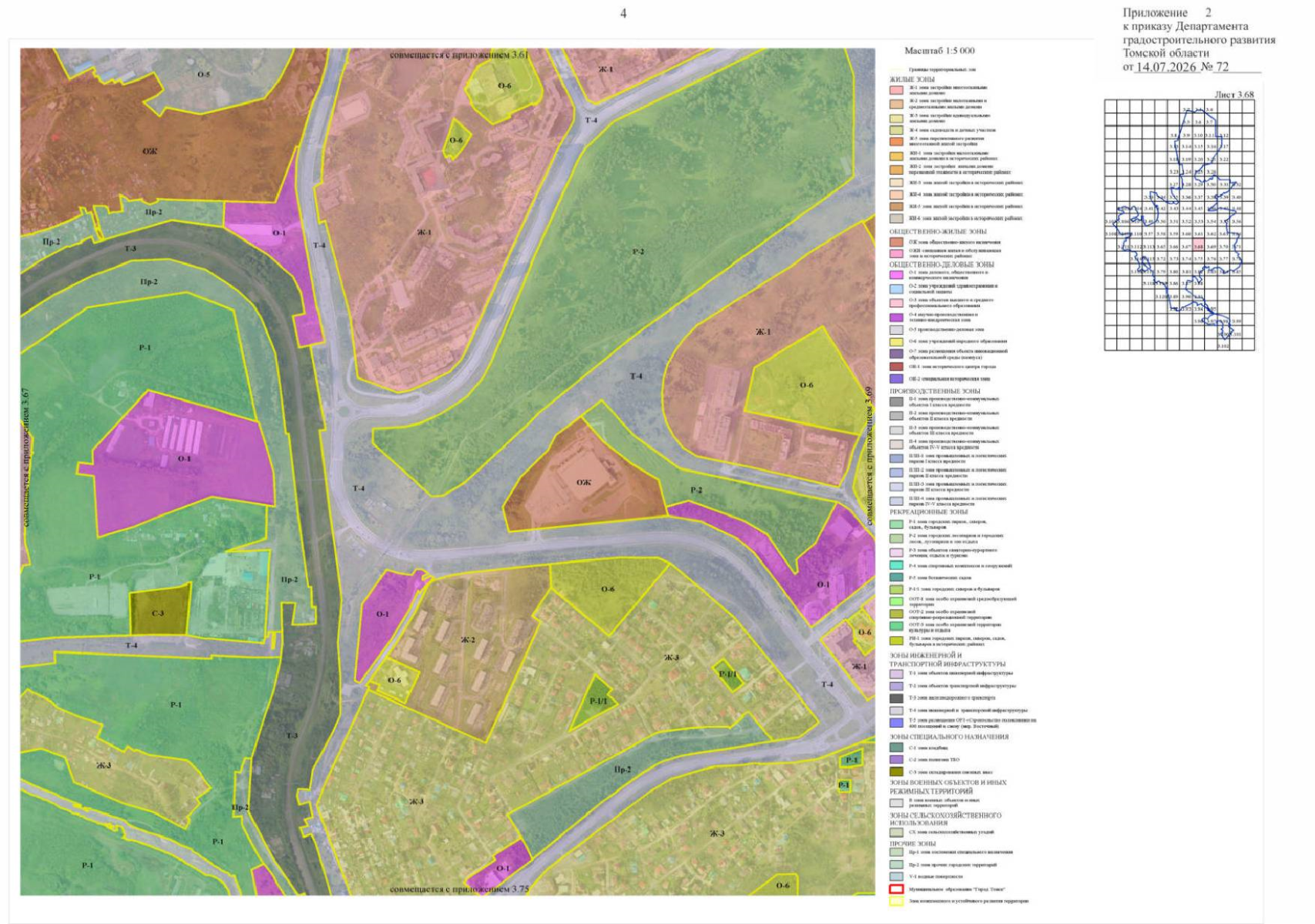The width and height of the screenshot is (1315, 924).
Task: Click the date '14.07.2026 № 72' text
Action: pos(1182,67)
